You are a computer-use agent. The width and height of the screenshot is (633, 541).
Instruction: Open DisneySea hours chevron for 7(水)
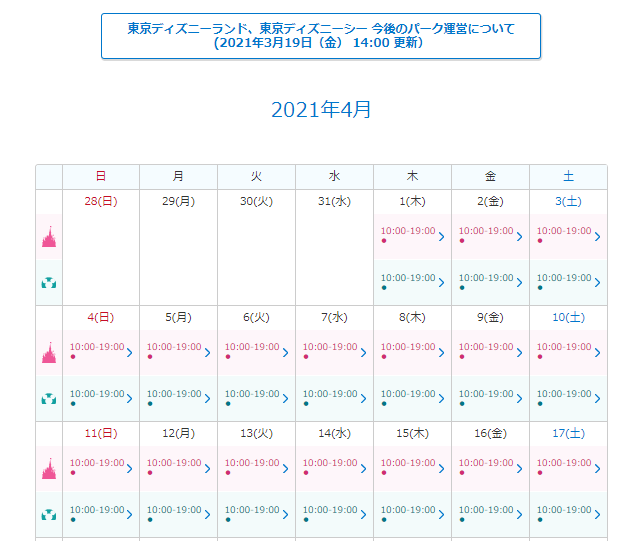pos(363,398)
